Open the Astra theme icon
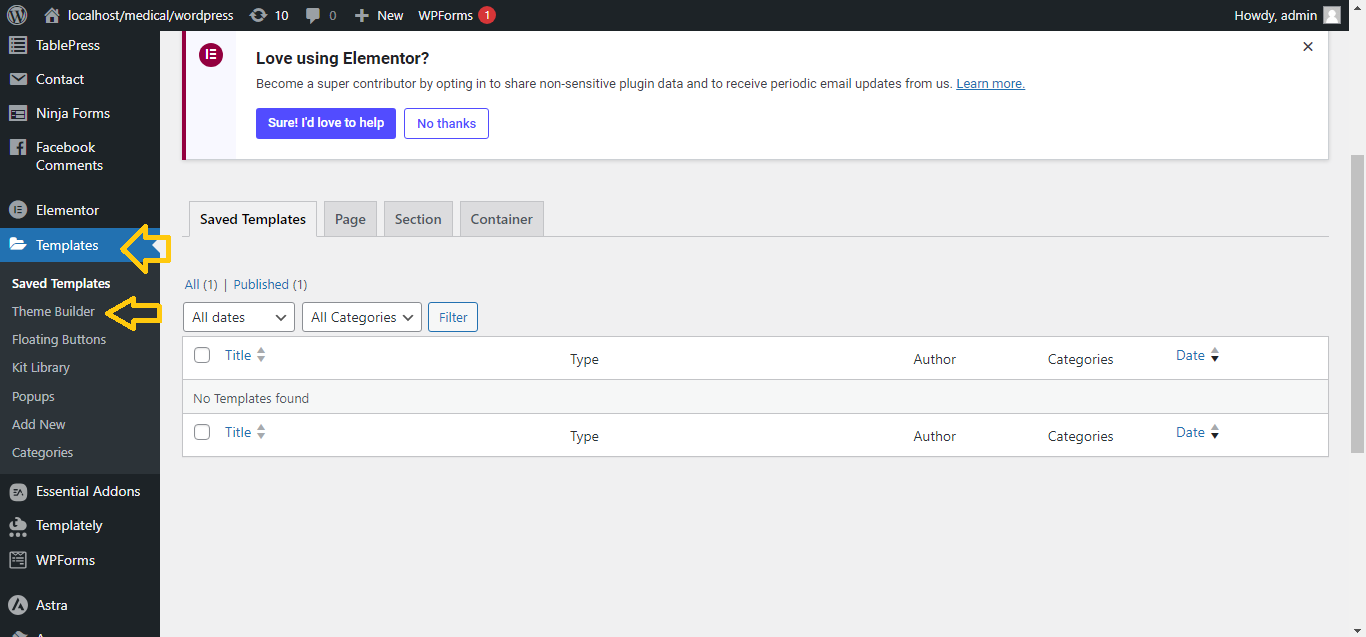Viewport: 1366px width, 637px height. [18, 605]
